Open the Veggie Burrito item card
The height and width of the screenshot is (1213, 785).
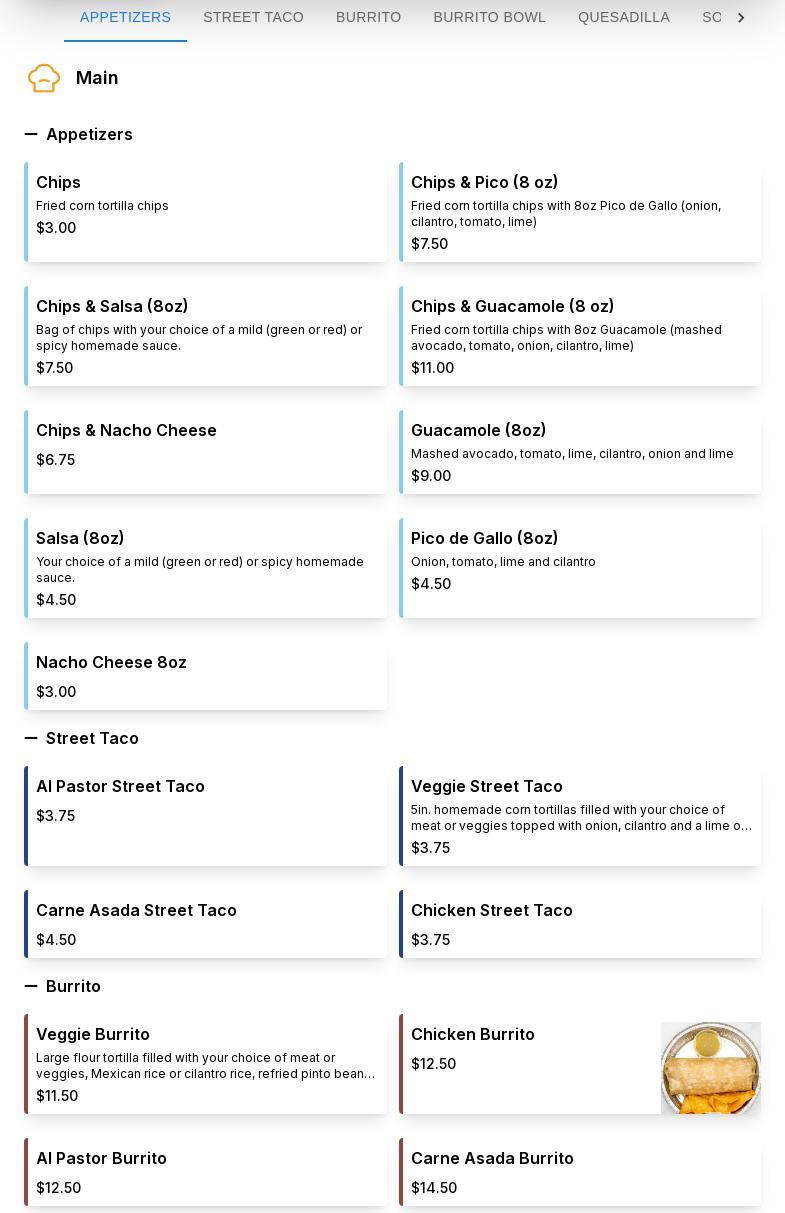tap(206, 1064)
